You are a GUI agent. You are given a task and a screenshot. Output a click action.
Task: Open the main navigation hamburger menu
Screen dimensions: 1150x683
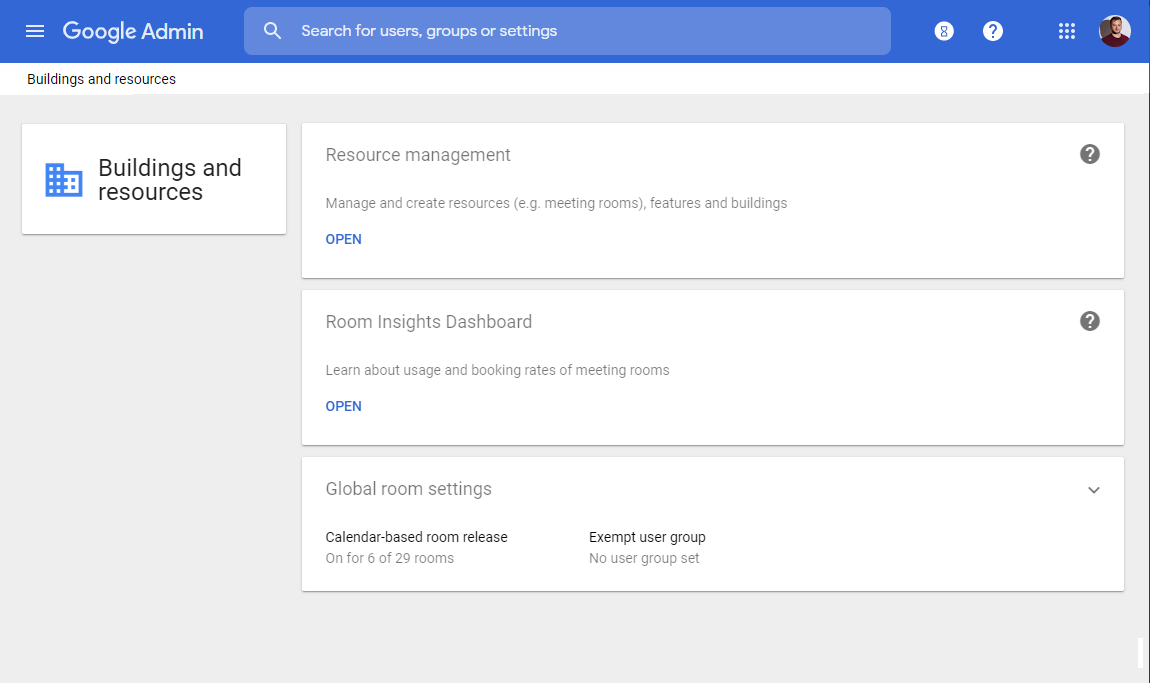35,30
